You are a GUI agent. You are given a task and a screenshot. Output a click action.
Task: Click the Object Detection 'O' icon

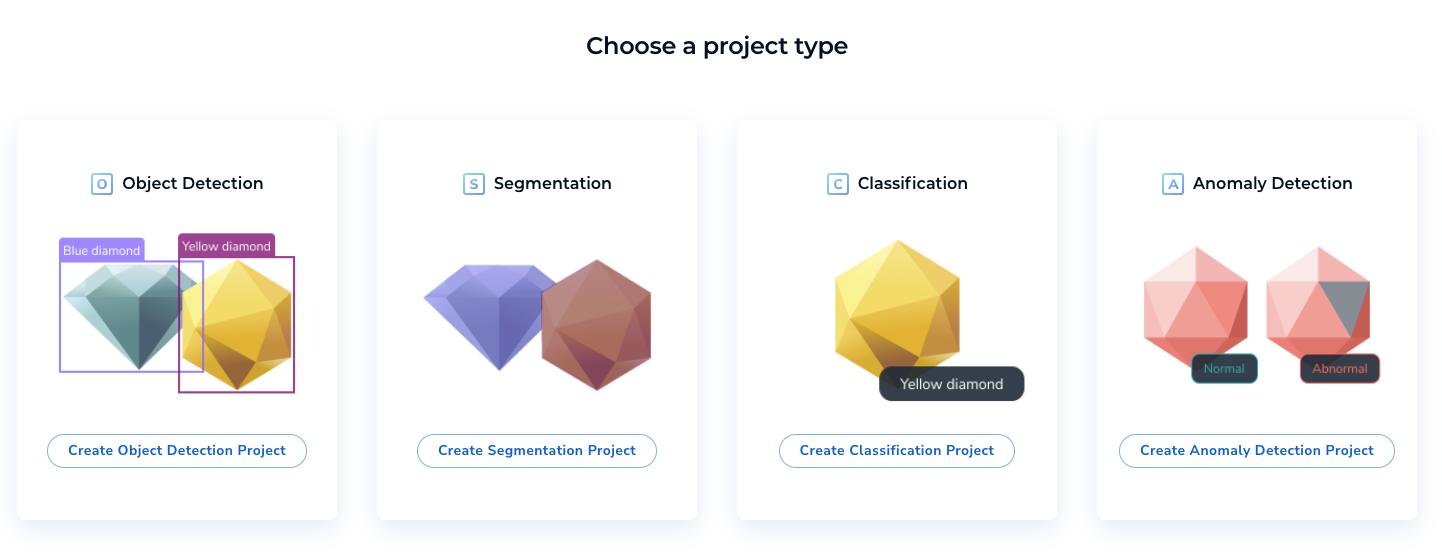pos(101,184)
